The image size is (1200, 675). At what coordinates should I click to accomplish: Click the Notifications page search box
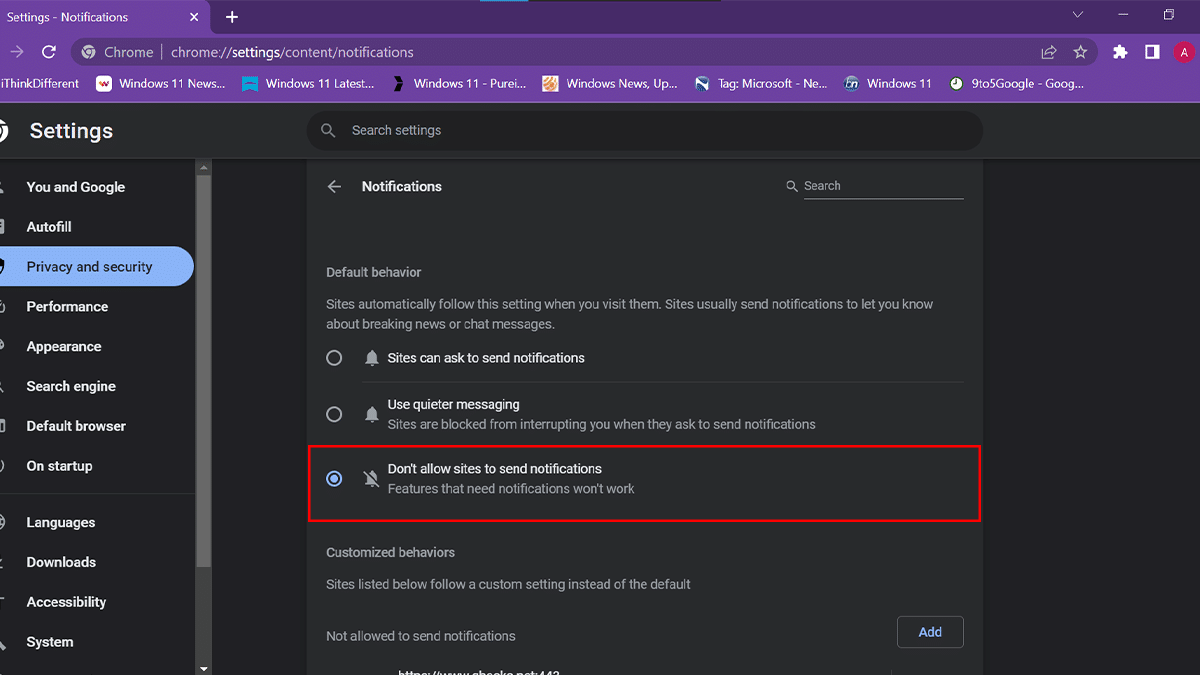coord(882,186)
